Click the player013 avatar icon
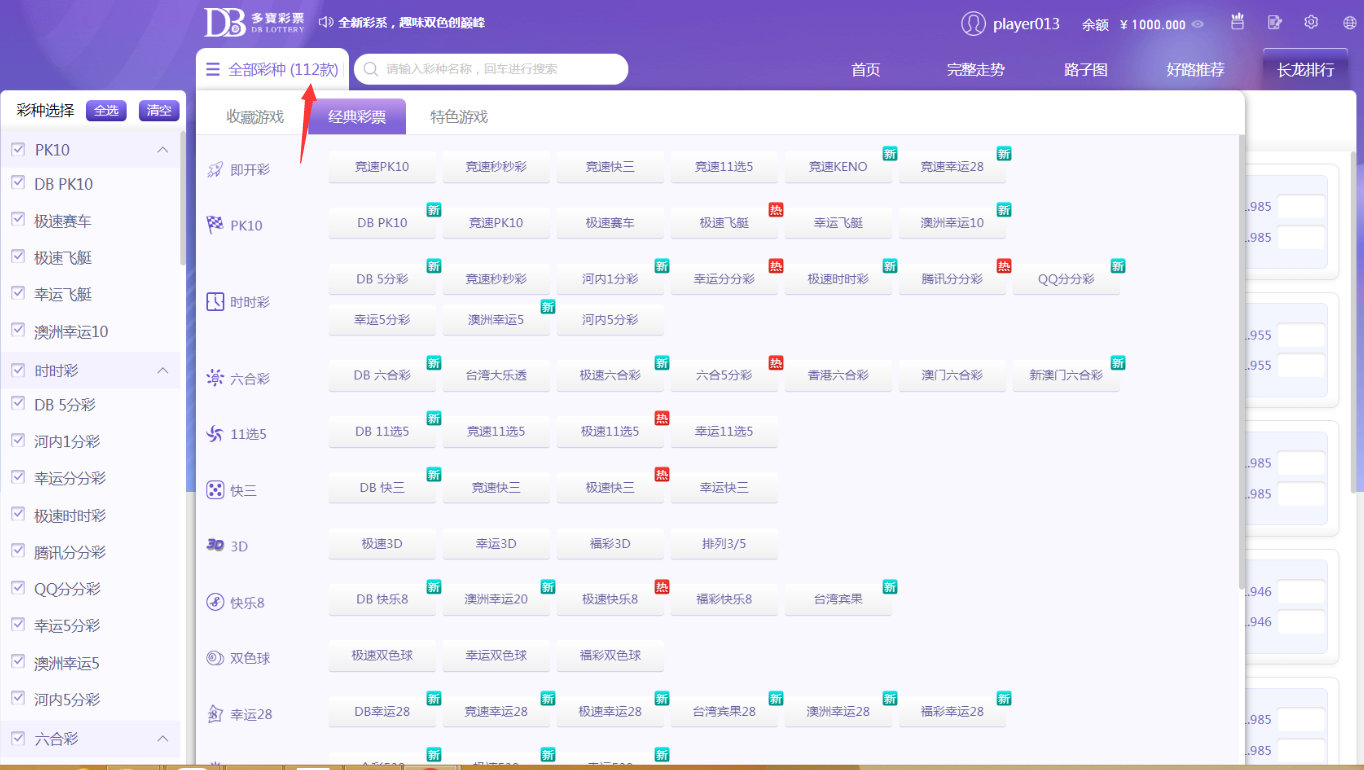 (973, 24)
